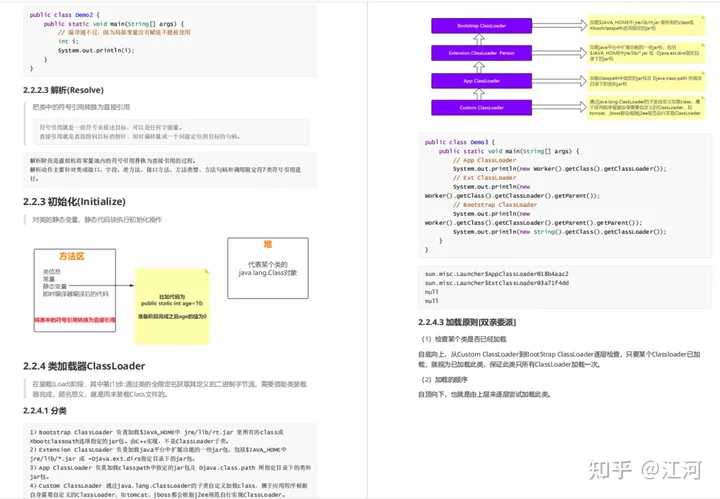Click the yellow note beside Custom ClassLoader
720x499 pixels.
[x=647, y=108]
